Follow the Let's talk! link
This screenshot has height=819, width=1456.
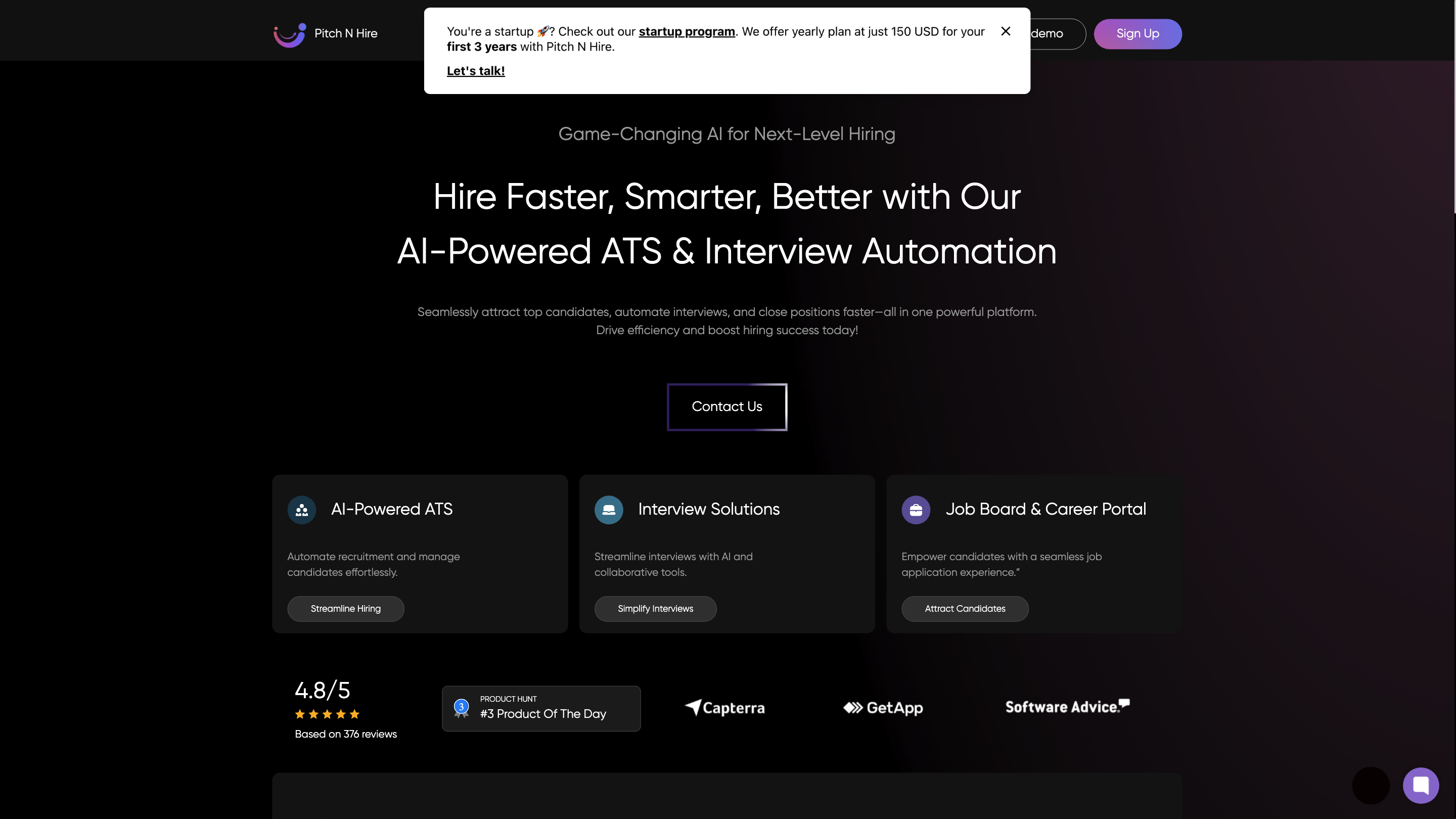pos(476,71)
